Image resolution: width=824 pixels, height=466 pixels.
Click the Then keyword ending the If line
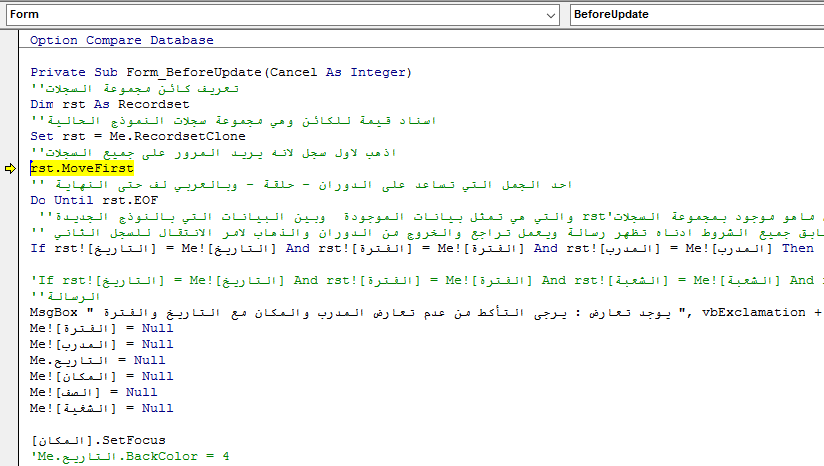(x=798, y=248)
